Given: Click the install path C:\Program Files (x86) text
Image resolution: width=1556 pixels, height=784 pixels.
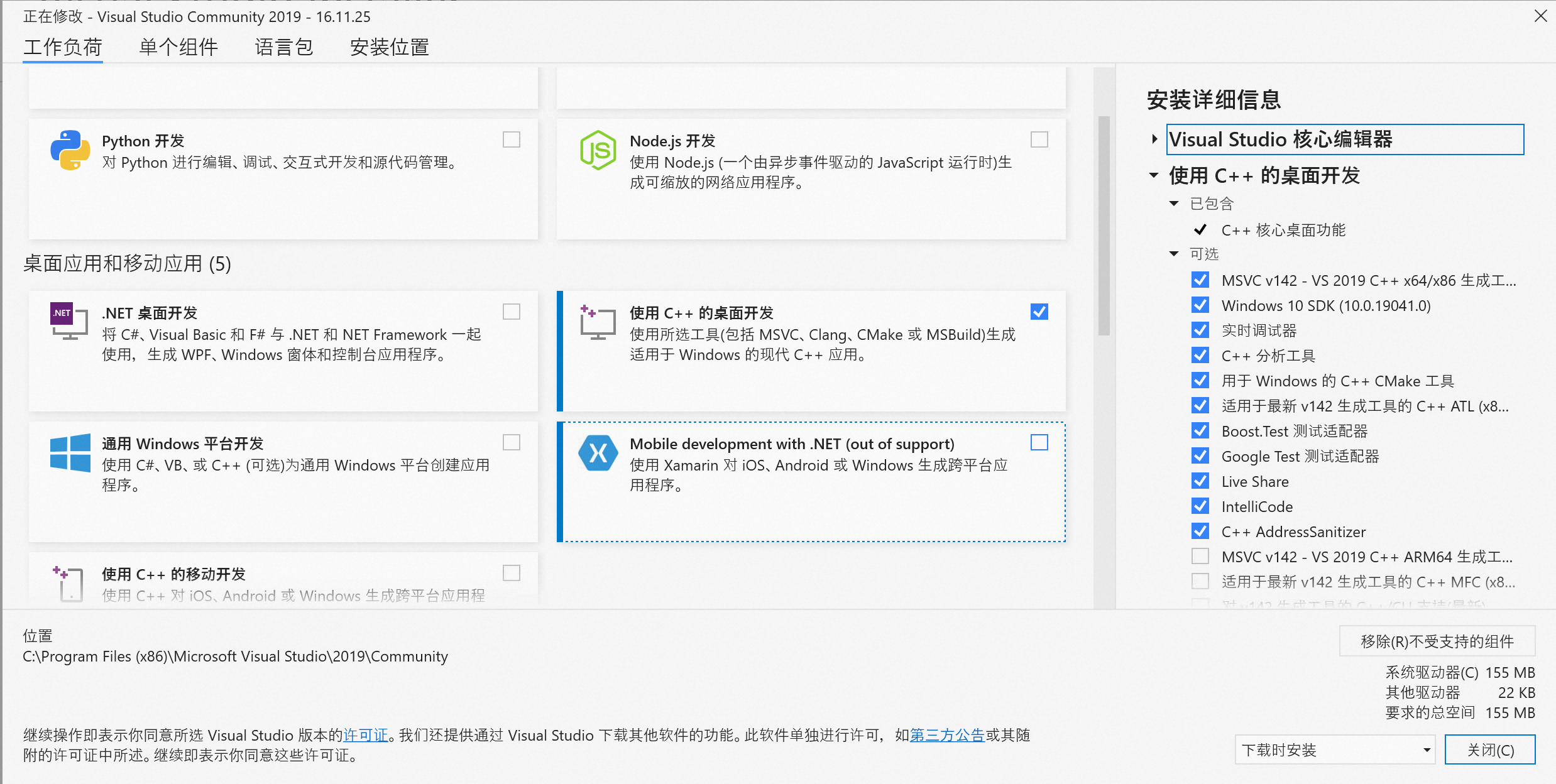Looking at the screenshot, I should pyautogui.click(x=235, y=656).
